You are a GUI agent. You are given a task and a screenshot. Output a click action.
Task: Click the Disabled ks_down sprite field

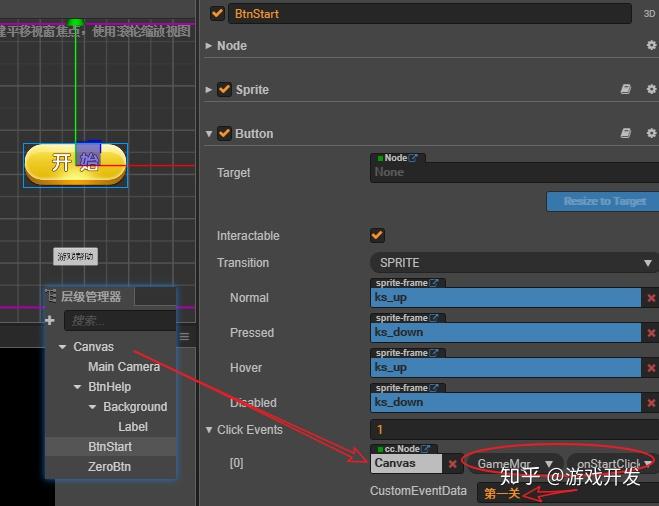tap(506, 402)
